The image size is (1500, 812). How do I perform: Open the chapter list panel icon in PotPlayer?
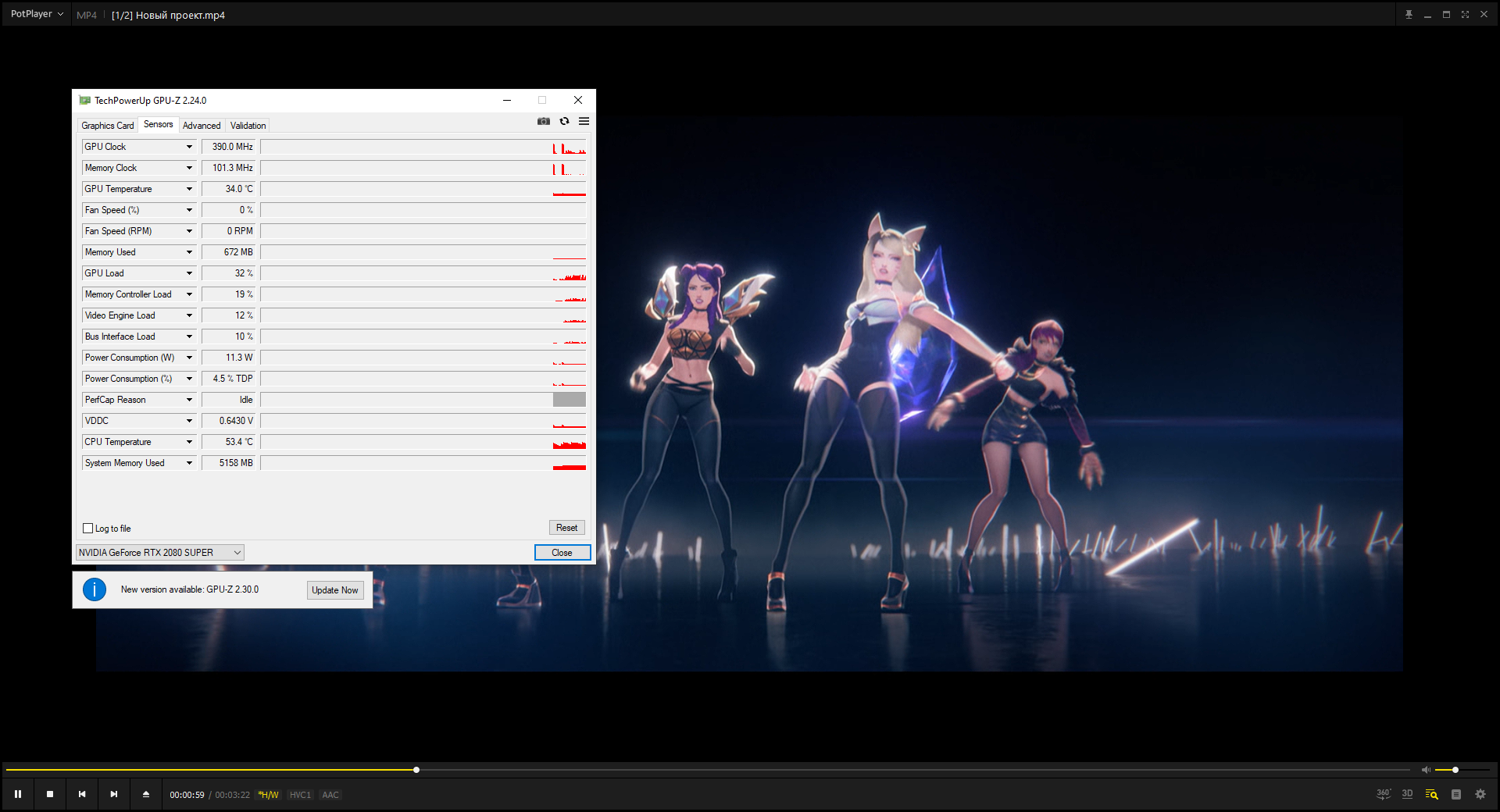1456,794
